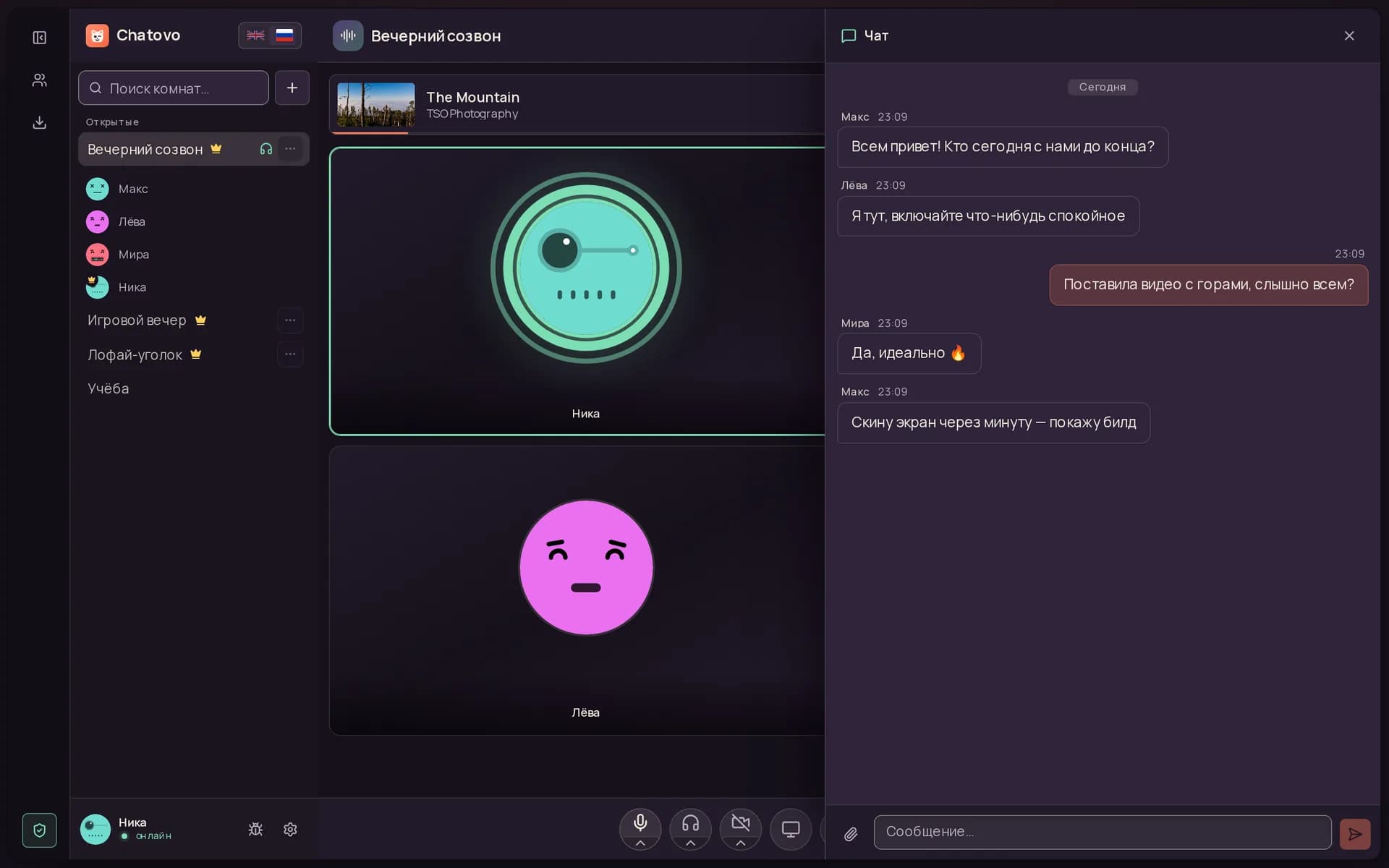Select the Учёба room
Screen dimensions: 1389x868
point(194,388)
